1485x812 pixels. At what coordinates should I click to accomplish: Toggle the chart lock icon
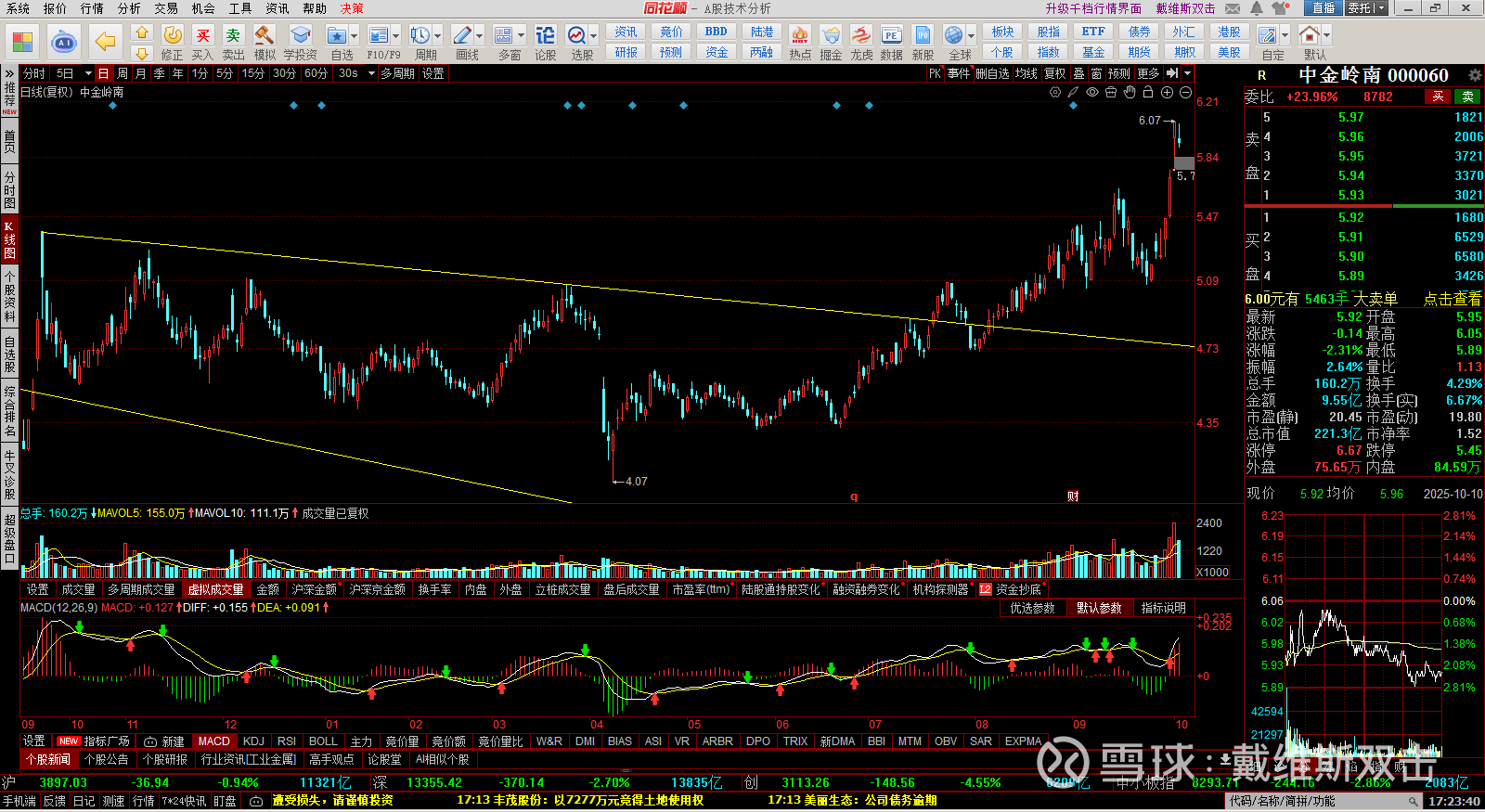(1148, 92)
